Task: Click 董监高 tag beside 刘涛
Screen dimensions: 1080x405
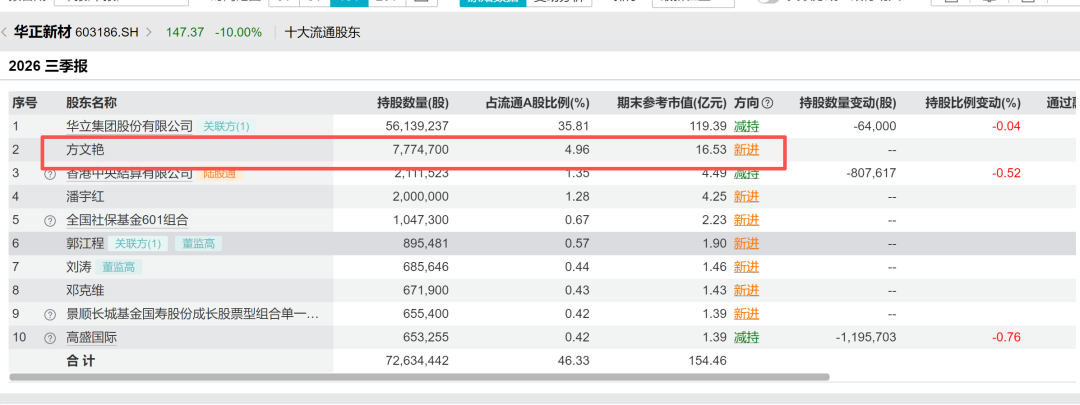Action: 120,267
